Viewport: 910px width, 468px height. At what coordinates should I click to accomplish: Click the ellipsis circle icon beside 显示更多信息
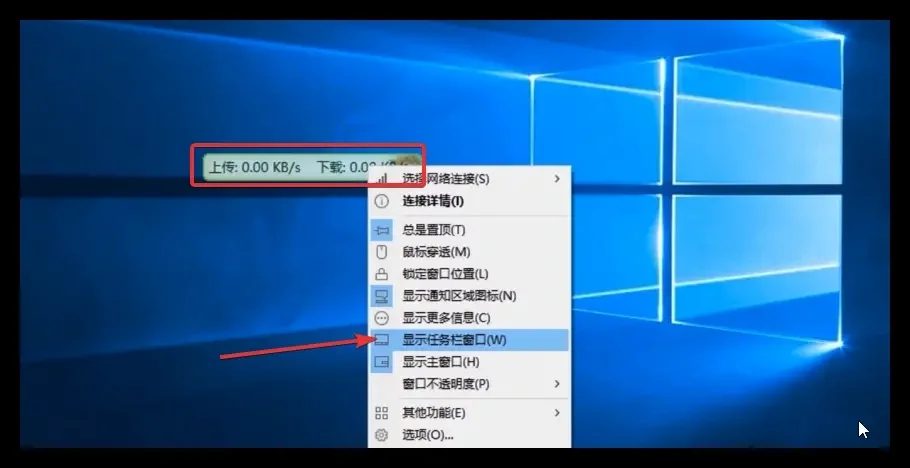click(x=381, y=318)
